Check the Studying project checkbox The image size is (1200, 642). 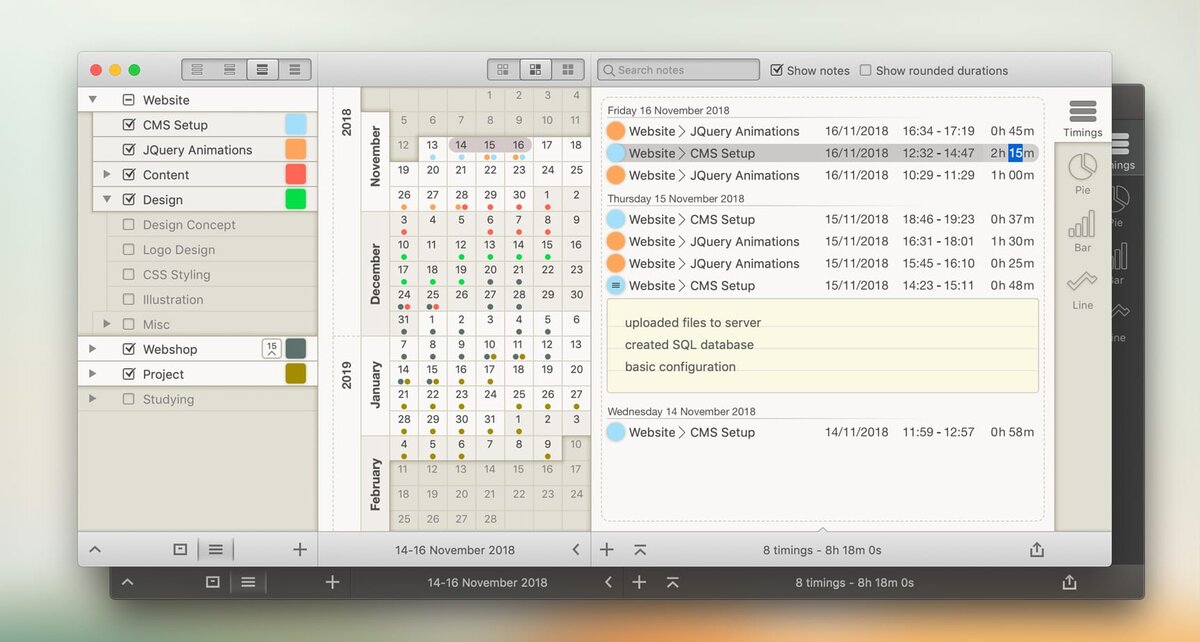click(x=128, y=399)
